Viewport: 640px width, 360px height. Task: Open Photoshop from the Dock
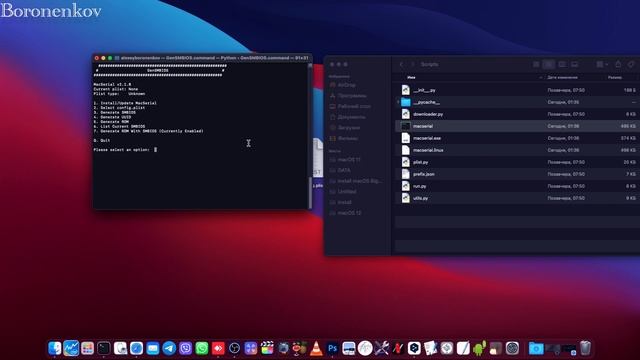[x=332, y=348]
